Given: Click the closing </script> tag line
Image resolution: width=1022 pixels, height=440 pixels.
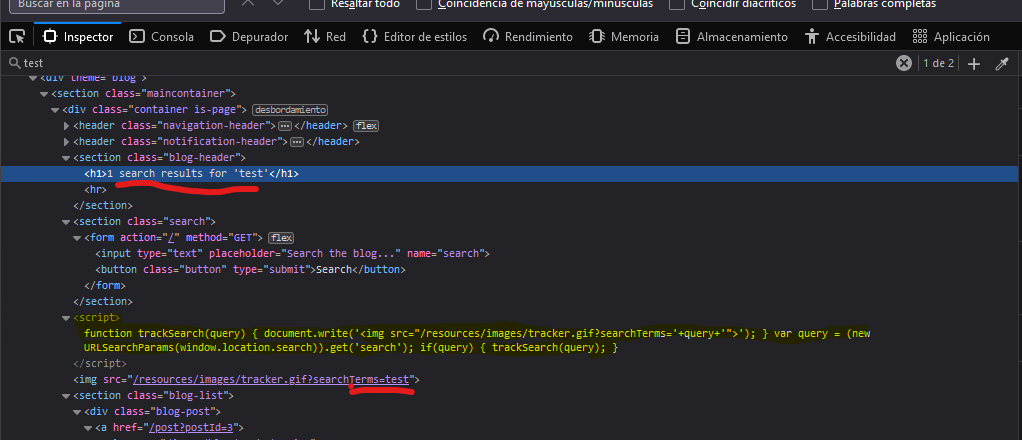Looking at the screenshot, I should pos(100,363).
